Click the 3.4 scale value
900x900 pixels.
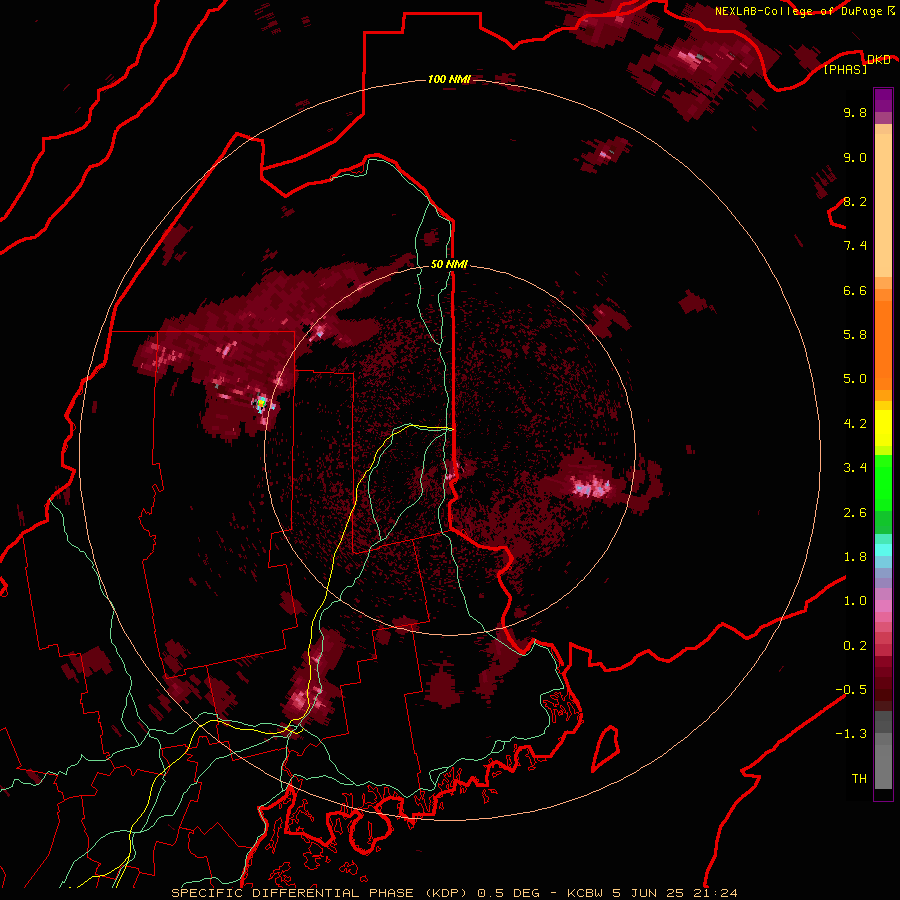855,468
